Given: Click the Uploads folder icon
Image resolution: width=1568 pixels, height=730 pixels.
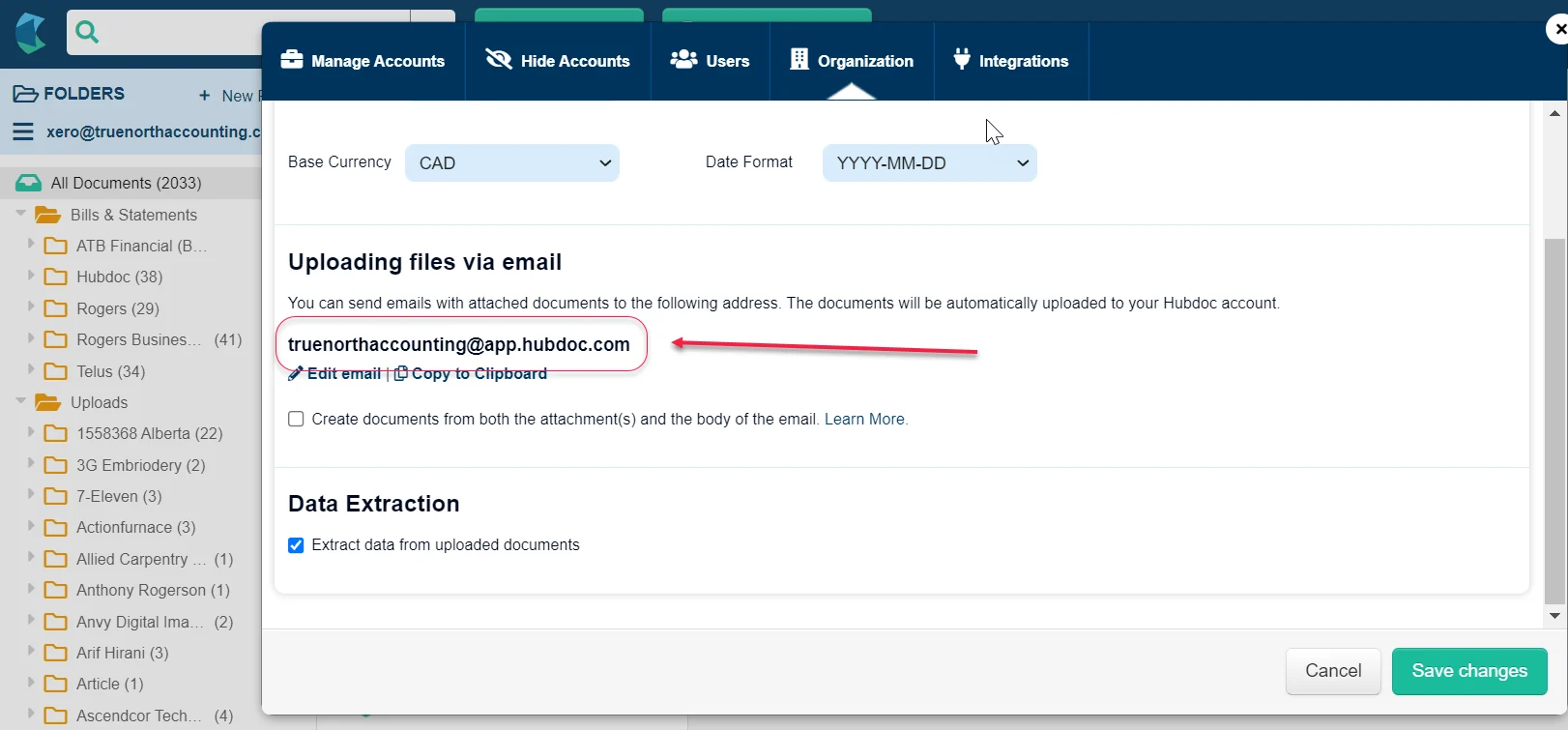Looking at the screenshot, I should click(x=47, y=402).
